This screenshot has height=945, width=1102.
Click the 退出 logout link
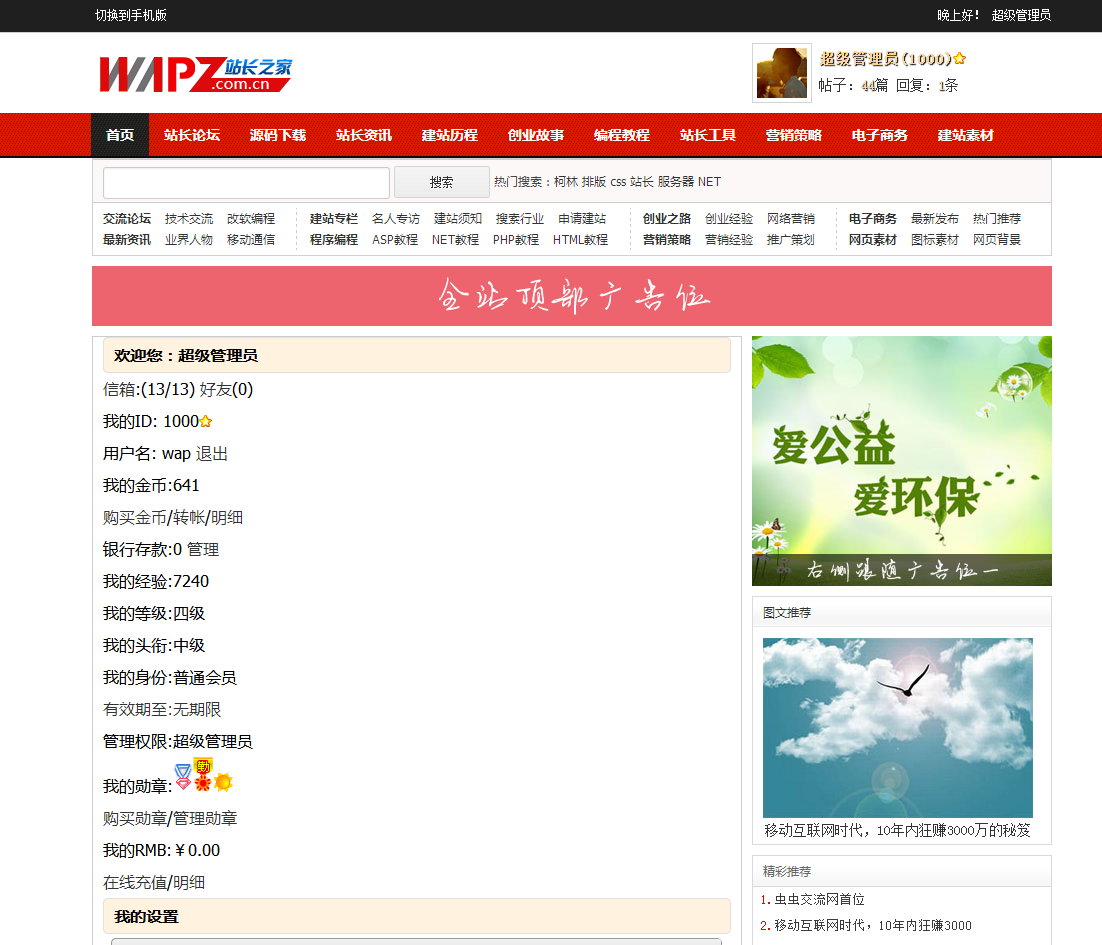(212, 454)
